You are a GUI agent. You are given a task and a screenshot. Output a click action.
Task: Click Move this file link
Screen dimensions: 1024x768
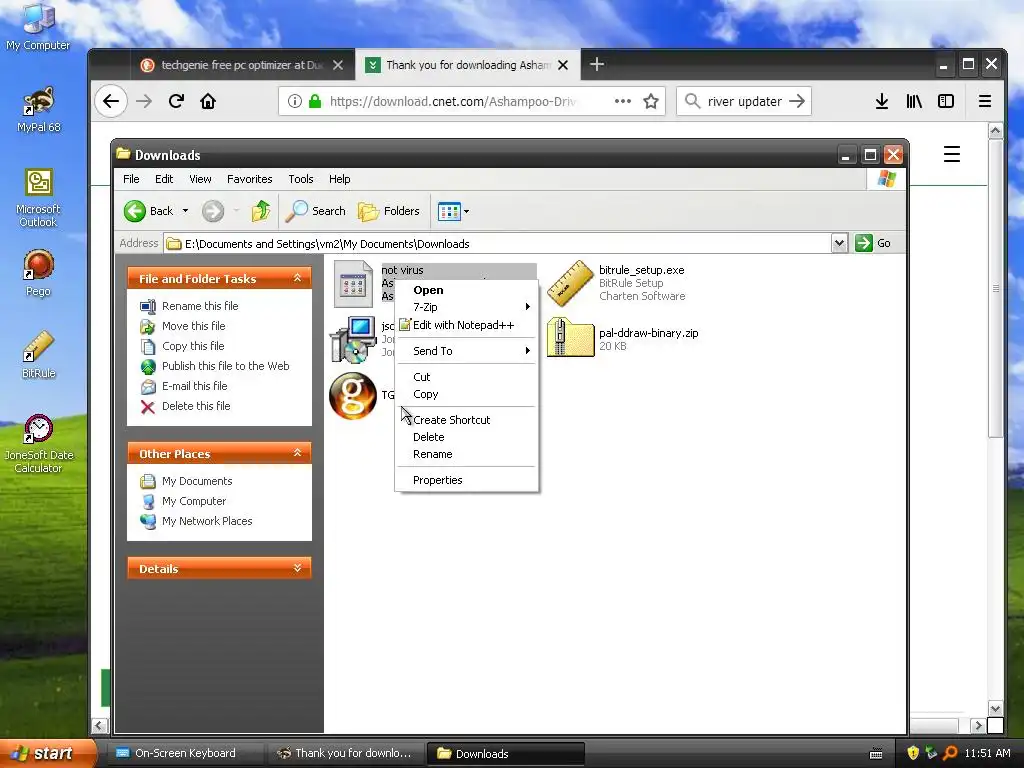point(193,326)
